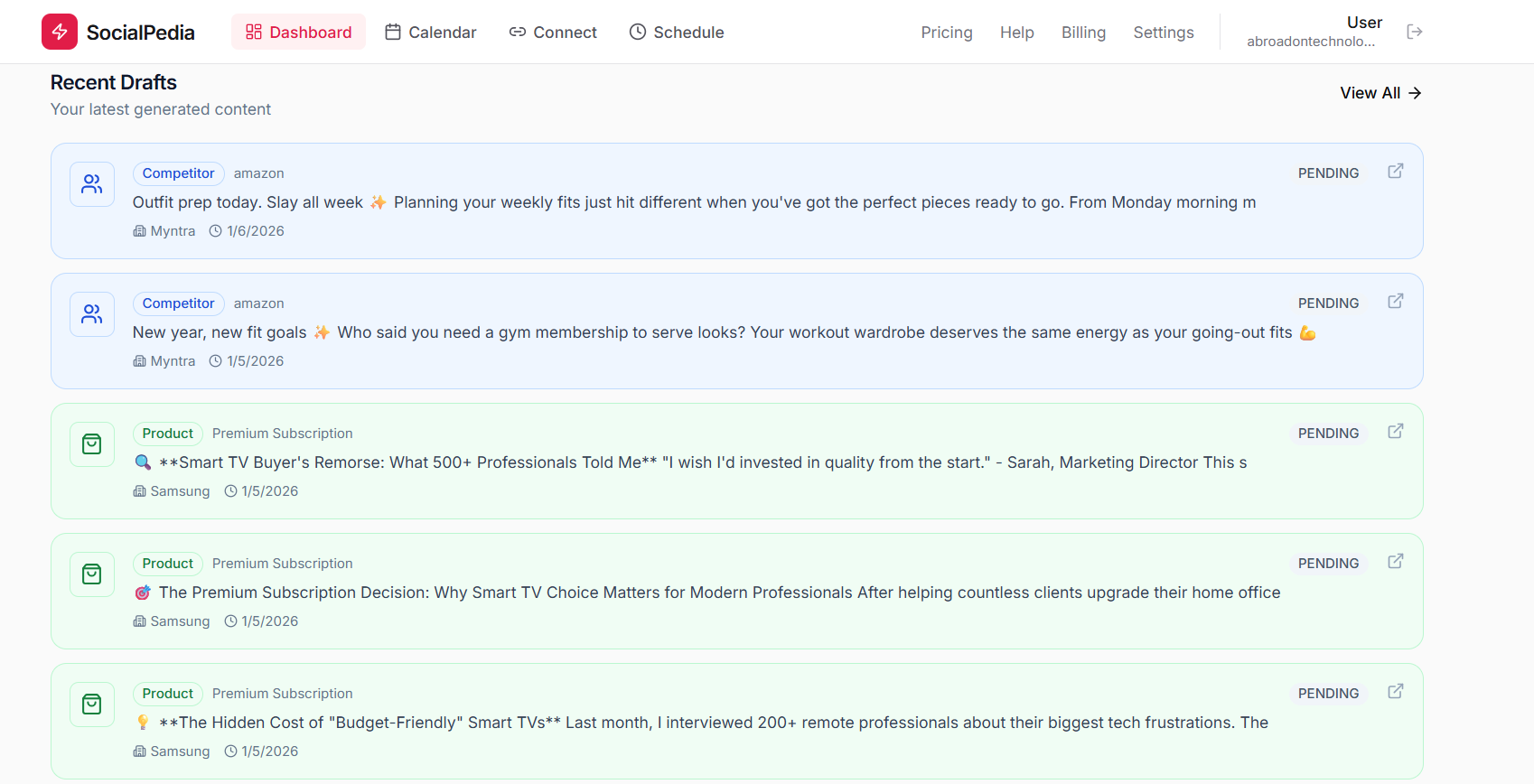
Task: Open 'The Premium Subscription Decision' draft text
Action: click(x=706, y=593)
